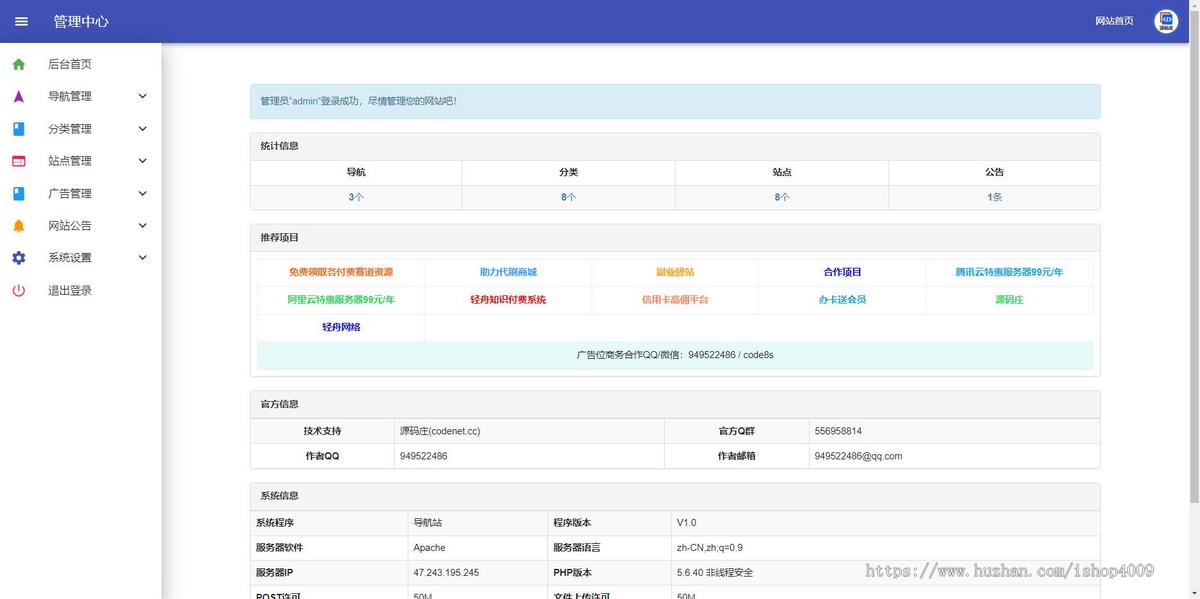The width and height of the screenshot is (1200, 599).
Task: Click the green home icon in sidebar
Action: (19, 64)
